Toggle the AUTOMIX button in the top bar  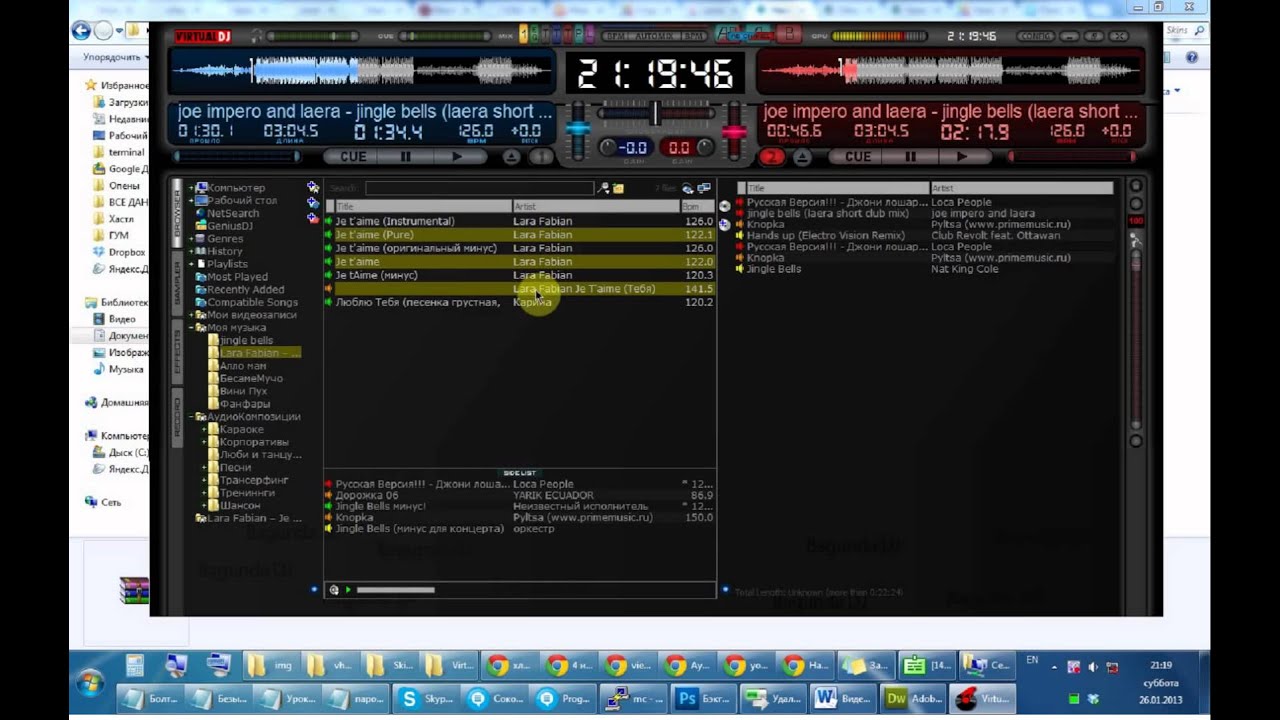coord(655,36)
